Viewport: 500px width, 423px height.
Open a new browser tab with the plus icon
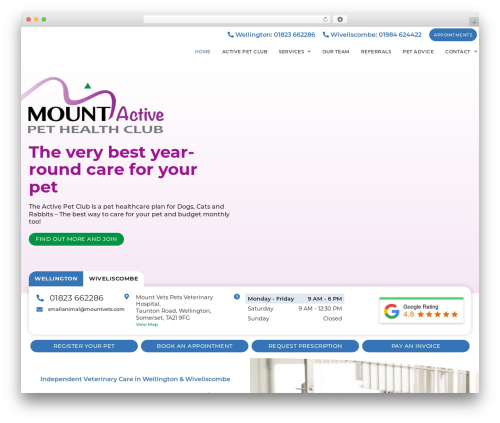474,22
